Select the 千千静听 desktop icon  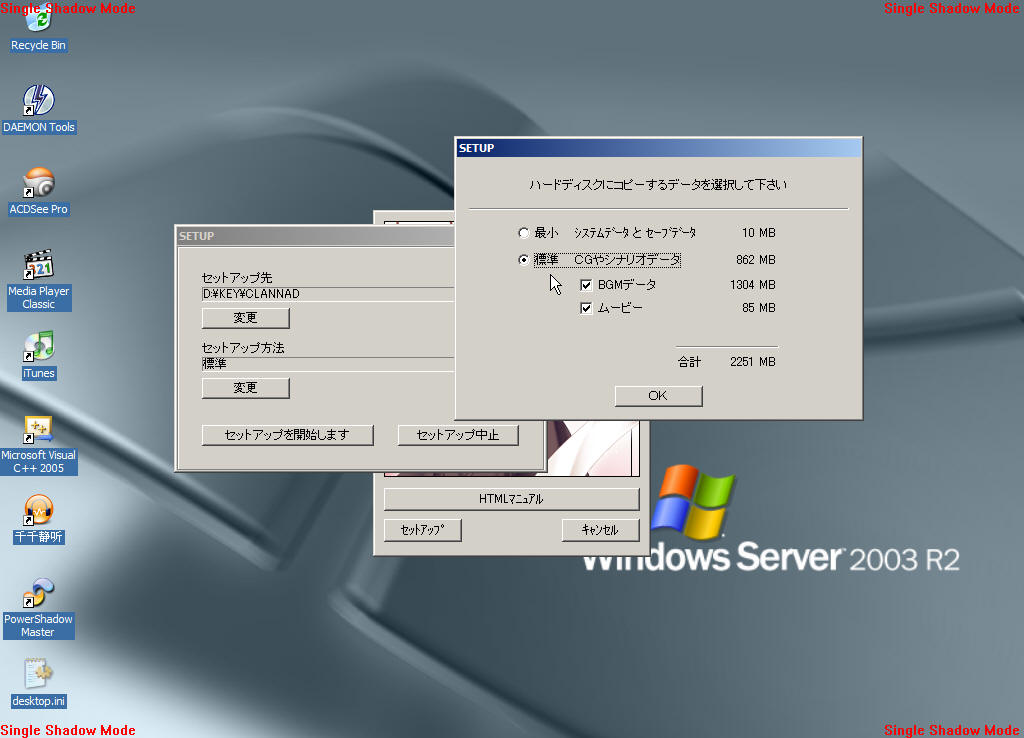coord(39,520)
